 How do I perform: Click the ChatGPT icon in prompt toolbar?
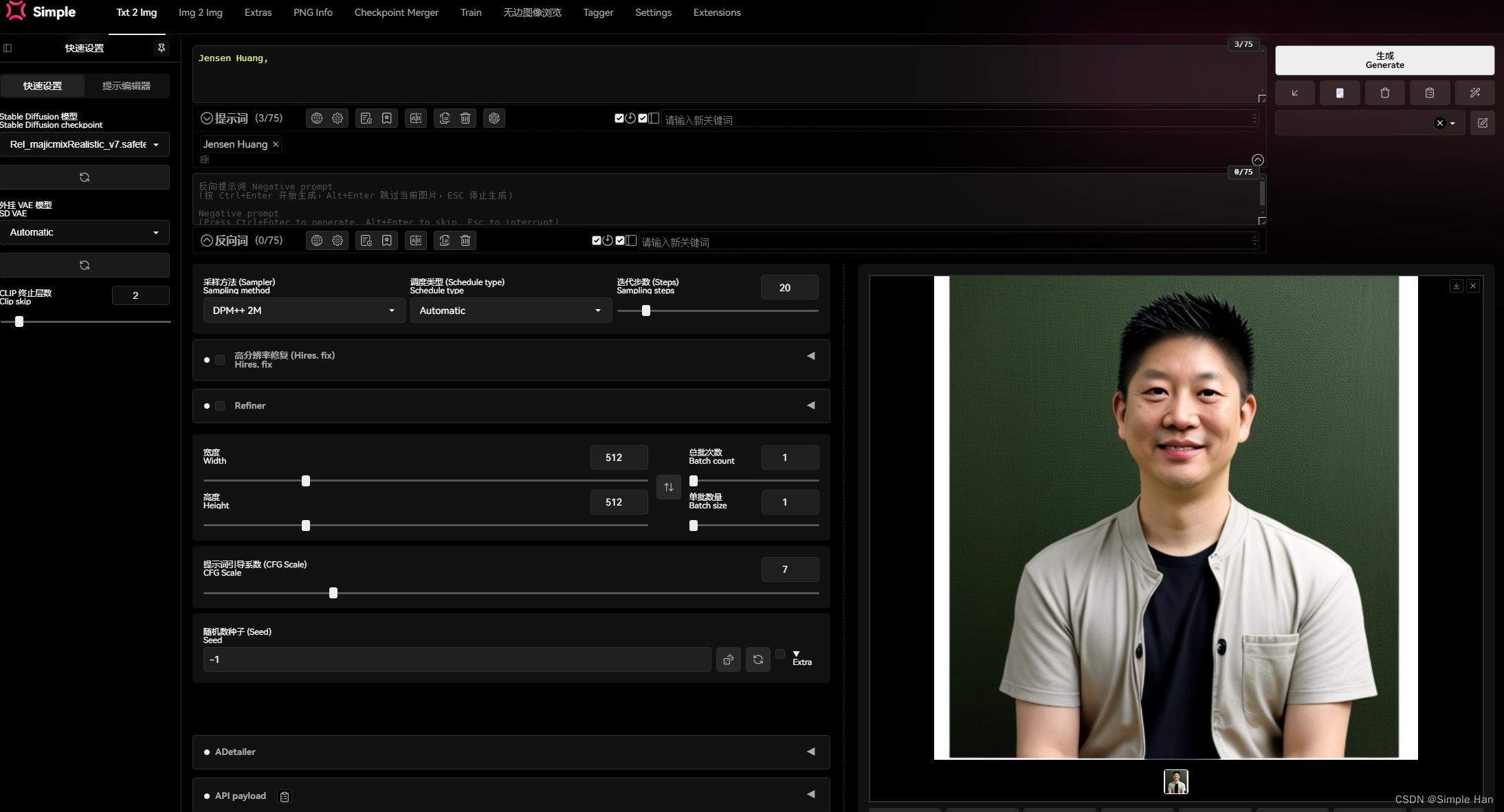click(x=494, y=118)
